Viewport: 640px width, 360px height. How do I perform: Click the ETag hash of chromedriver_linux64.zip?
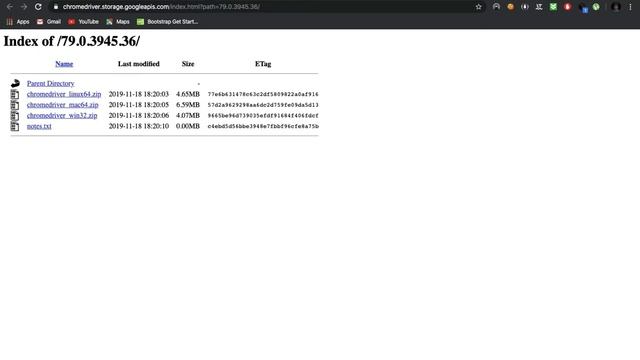tap(263, 94)
